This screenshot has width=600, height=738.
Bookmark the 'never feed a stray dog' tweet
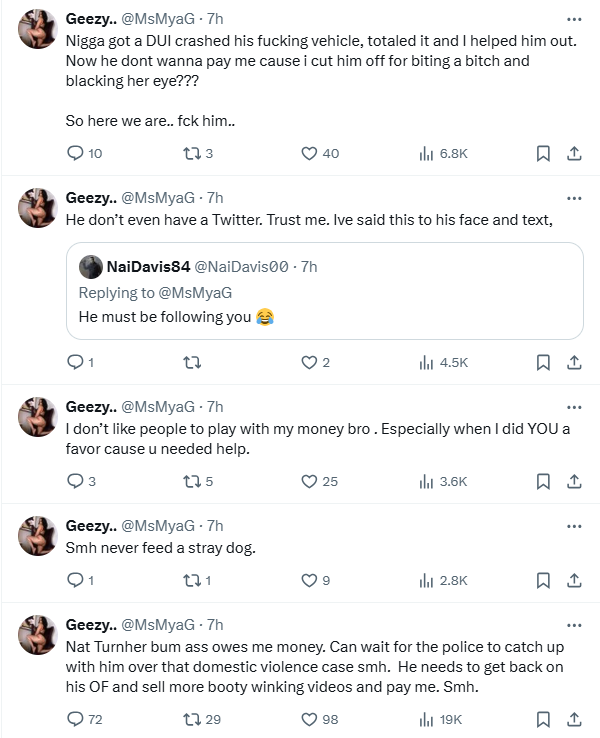pyautogui.click(x=542, y=580)
